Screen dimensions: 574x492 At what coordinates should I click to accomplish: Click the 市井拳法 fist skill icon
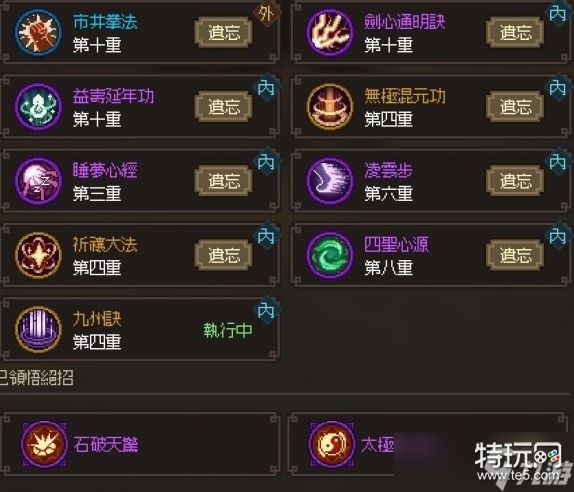click(x=38, y=32)
